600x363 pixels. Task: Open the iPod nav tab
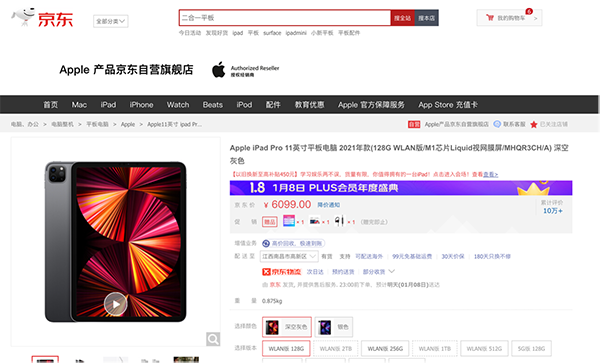(x=244, y=105)
